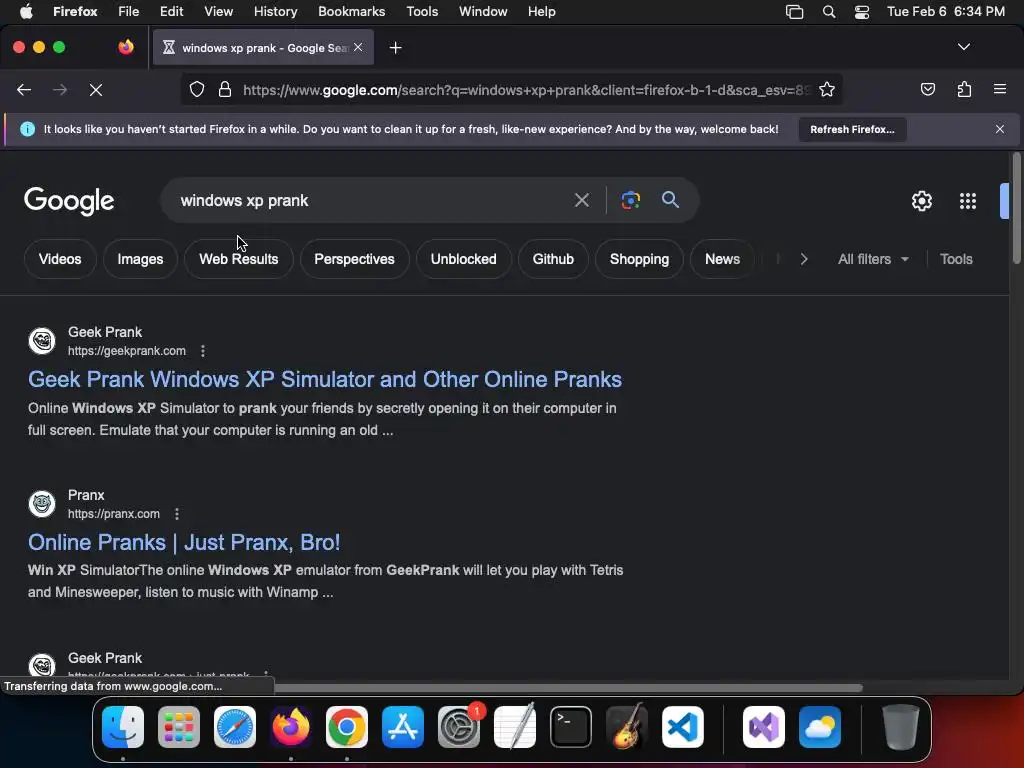The width and height of the screenshot is (1024, 768).
Task: Open More options for geekprank.com result
Action: click(x=203, y=351)
